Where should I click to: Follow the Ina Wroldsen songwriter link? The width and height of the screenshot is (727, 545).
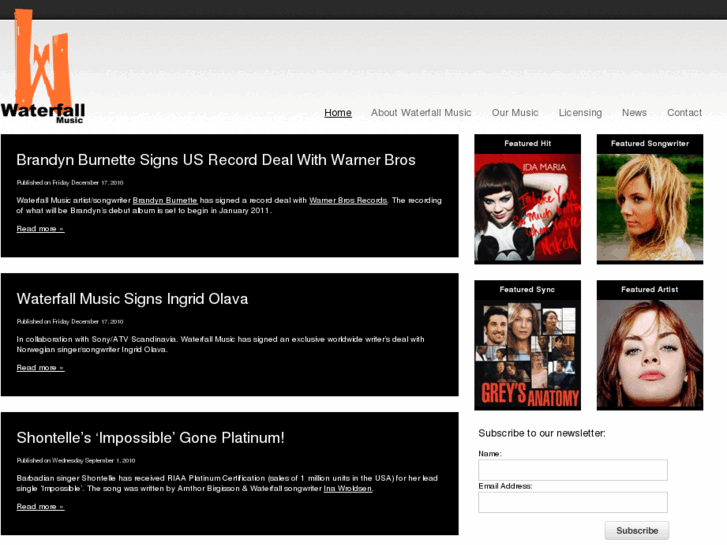347,488
